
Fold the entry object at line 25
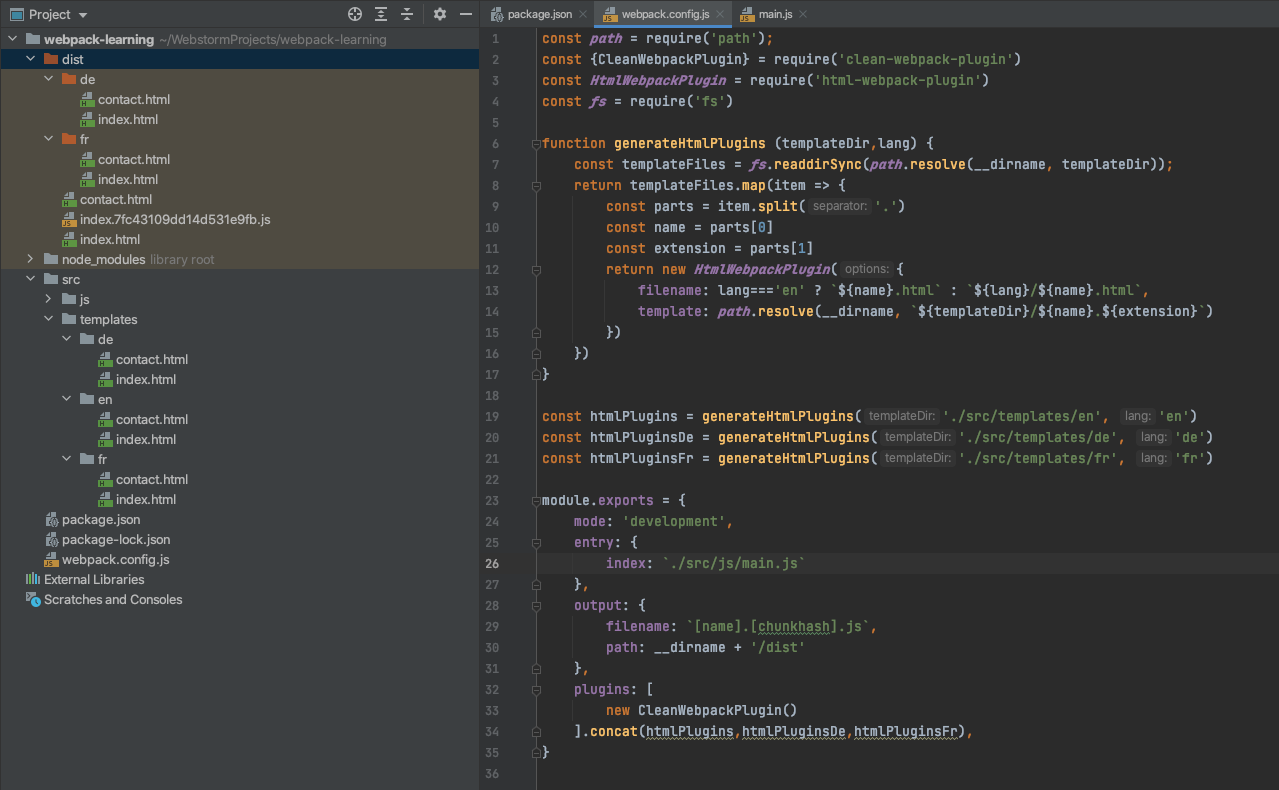click(536, 543)
